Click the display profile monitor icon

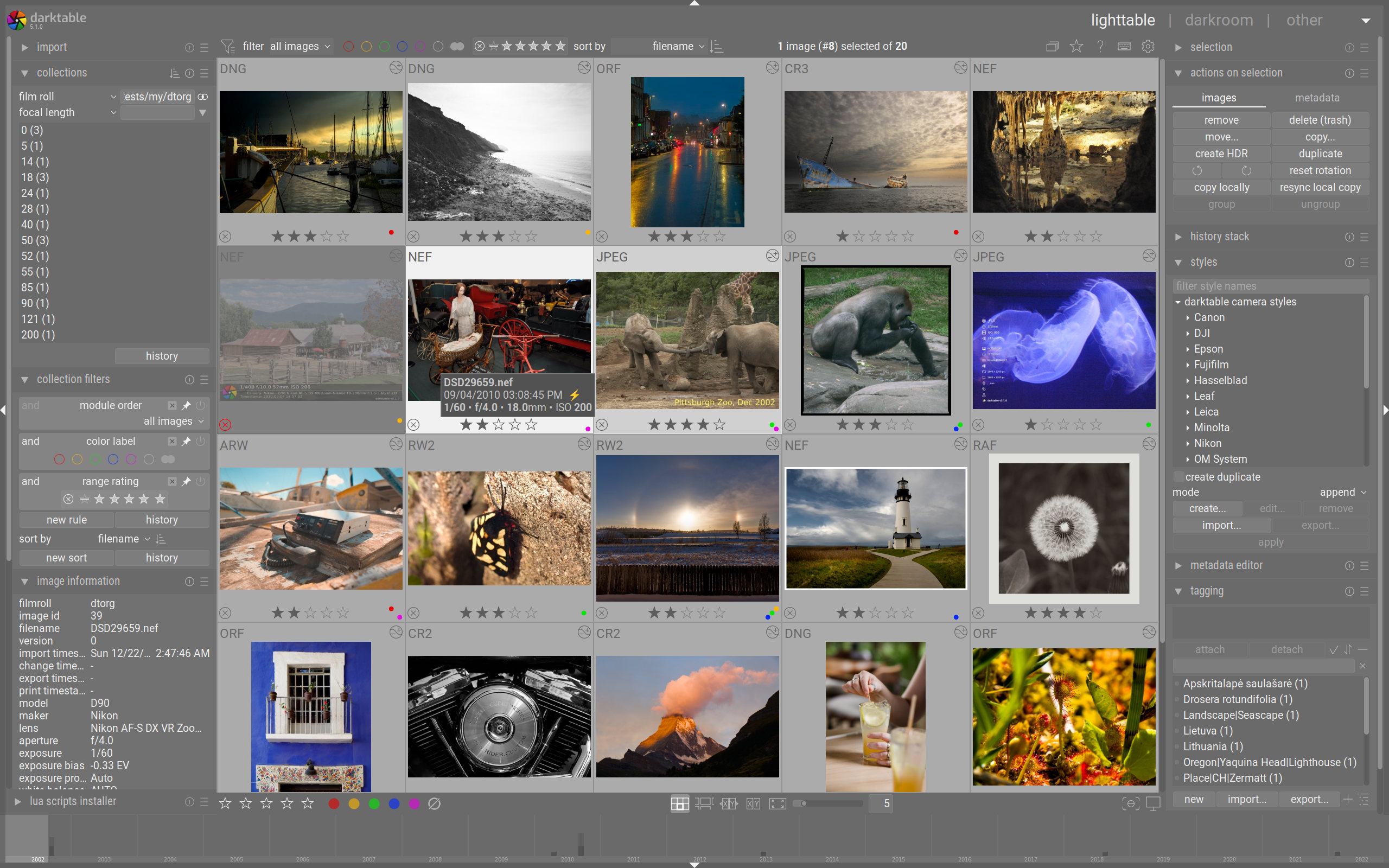(1153, 803)
